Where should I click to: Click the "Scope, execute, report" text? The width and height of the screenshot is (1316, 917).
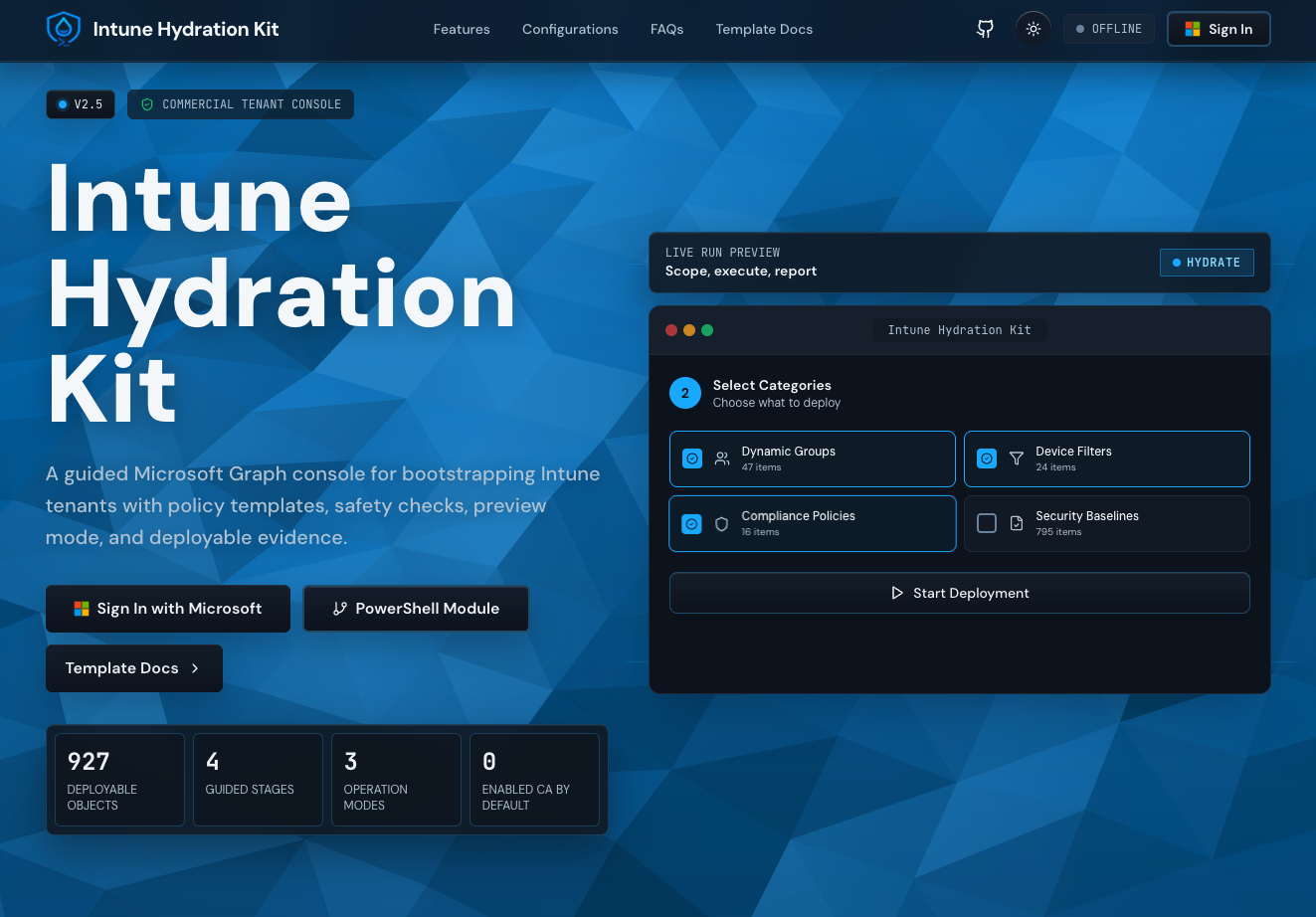741,271
